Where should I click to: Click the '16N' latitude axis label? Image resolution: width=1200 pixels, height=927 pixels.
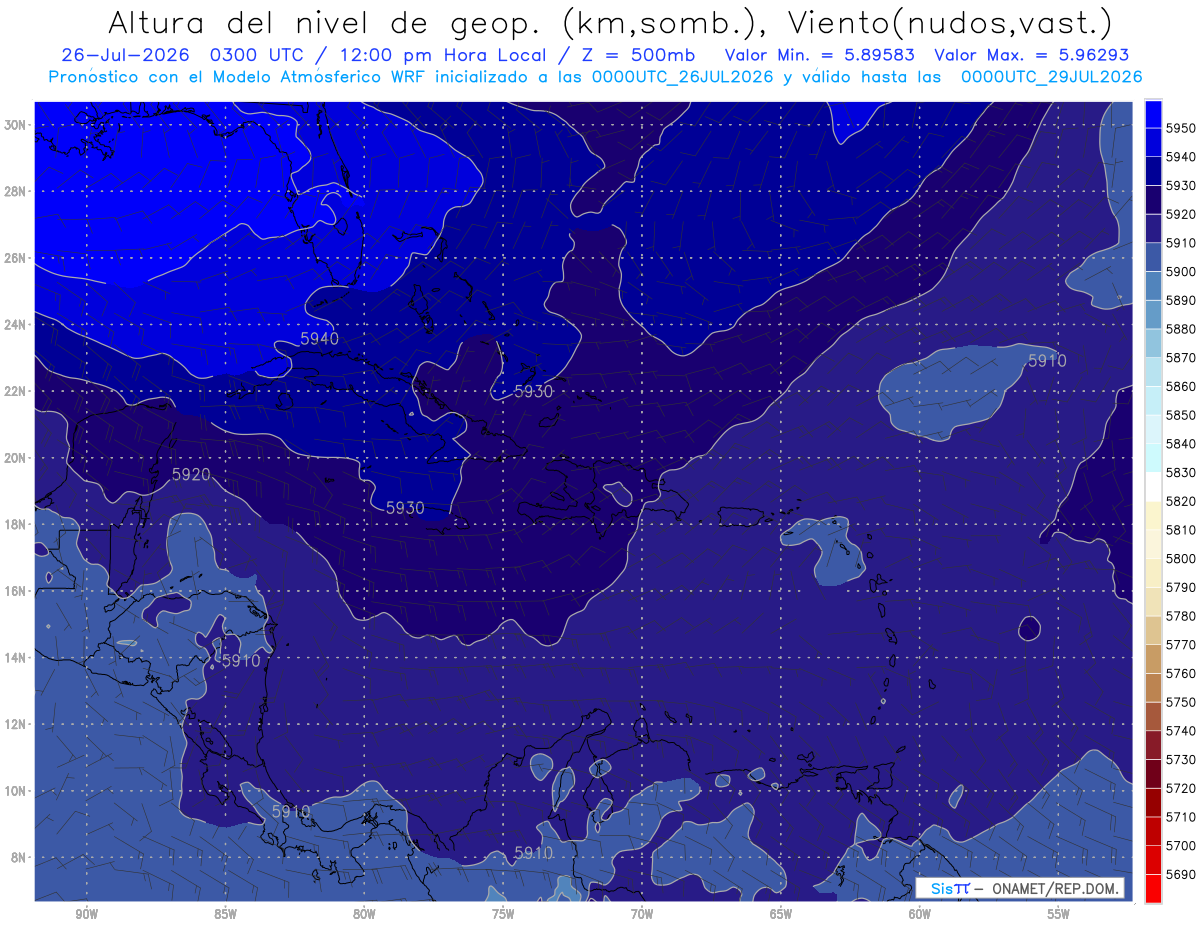[x=16, y=591]
